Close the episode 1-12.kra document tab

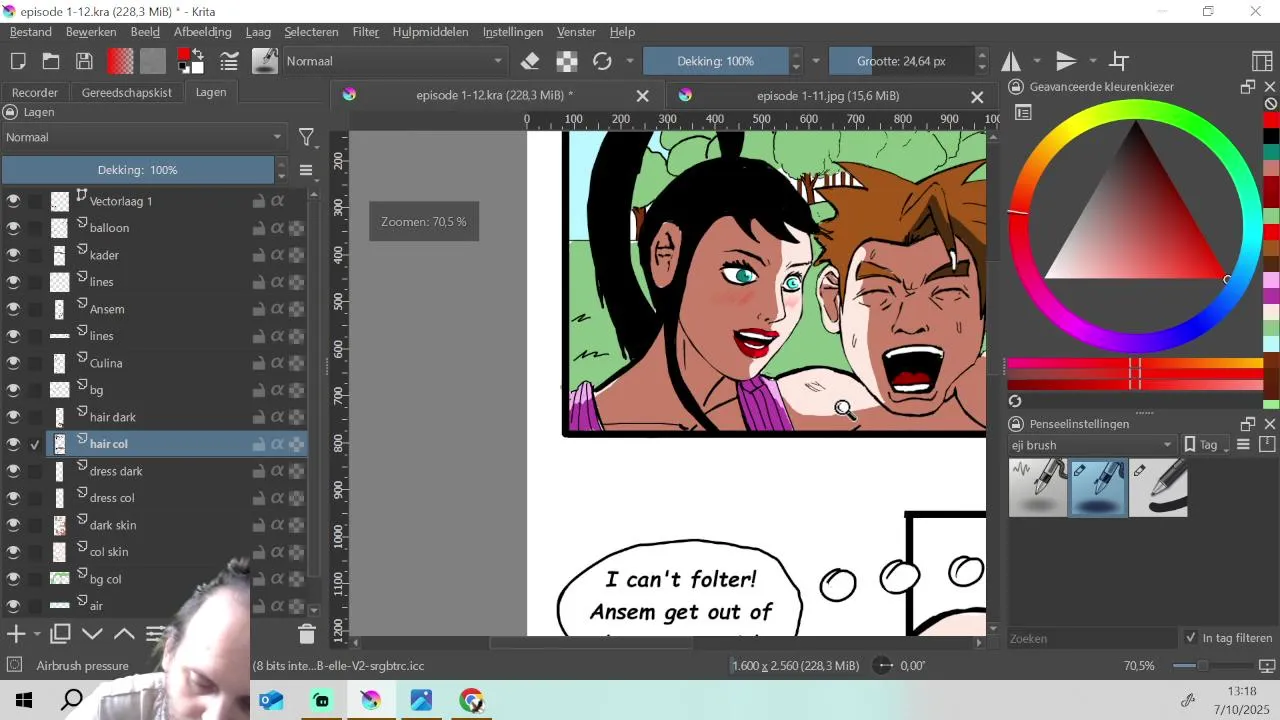(x=643, y=96)
